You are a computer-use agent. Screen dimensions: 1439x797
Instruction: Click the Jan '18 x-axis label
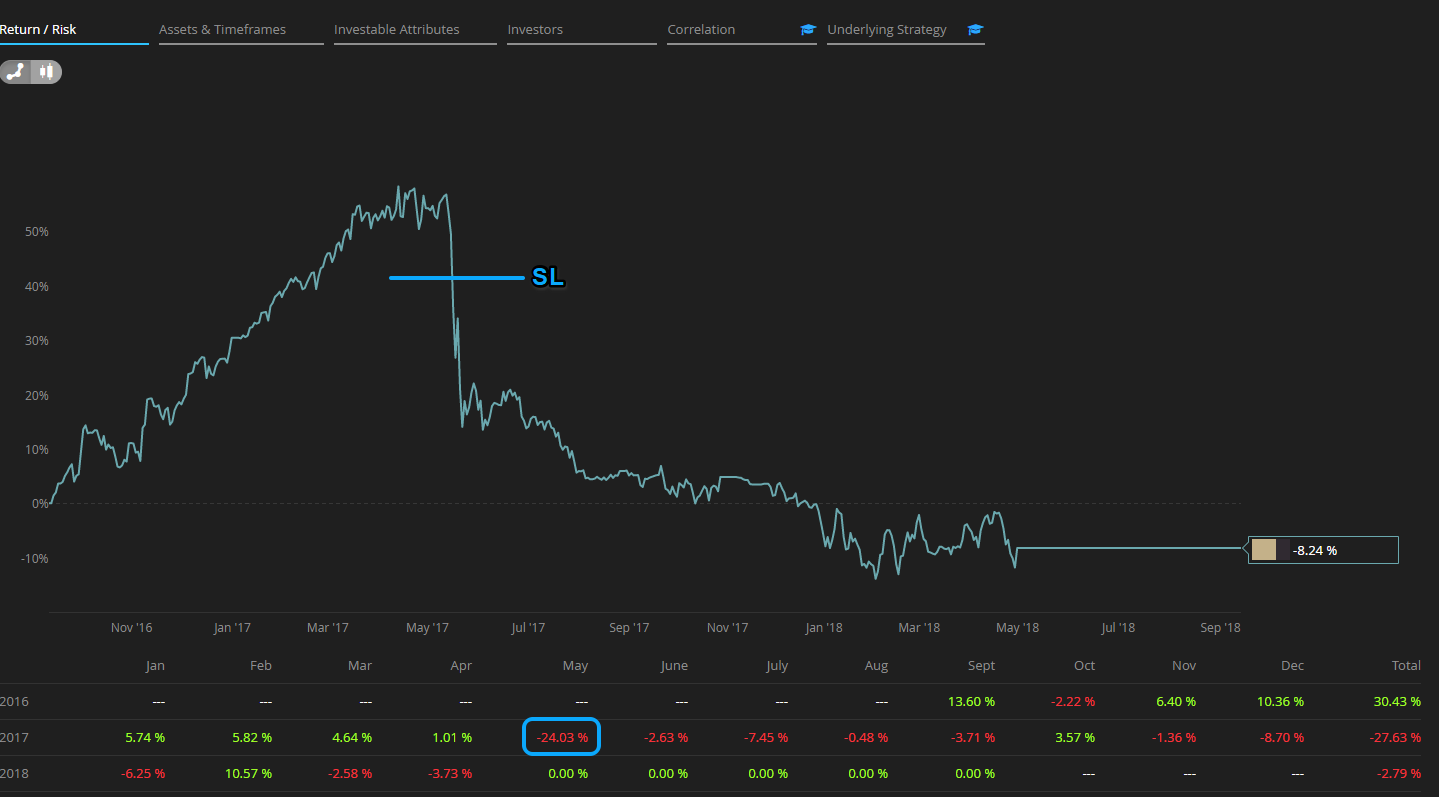(822, 628)
